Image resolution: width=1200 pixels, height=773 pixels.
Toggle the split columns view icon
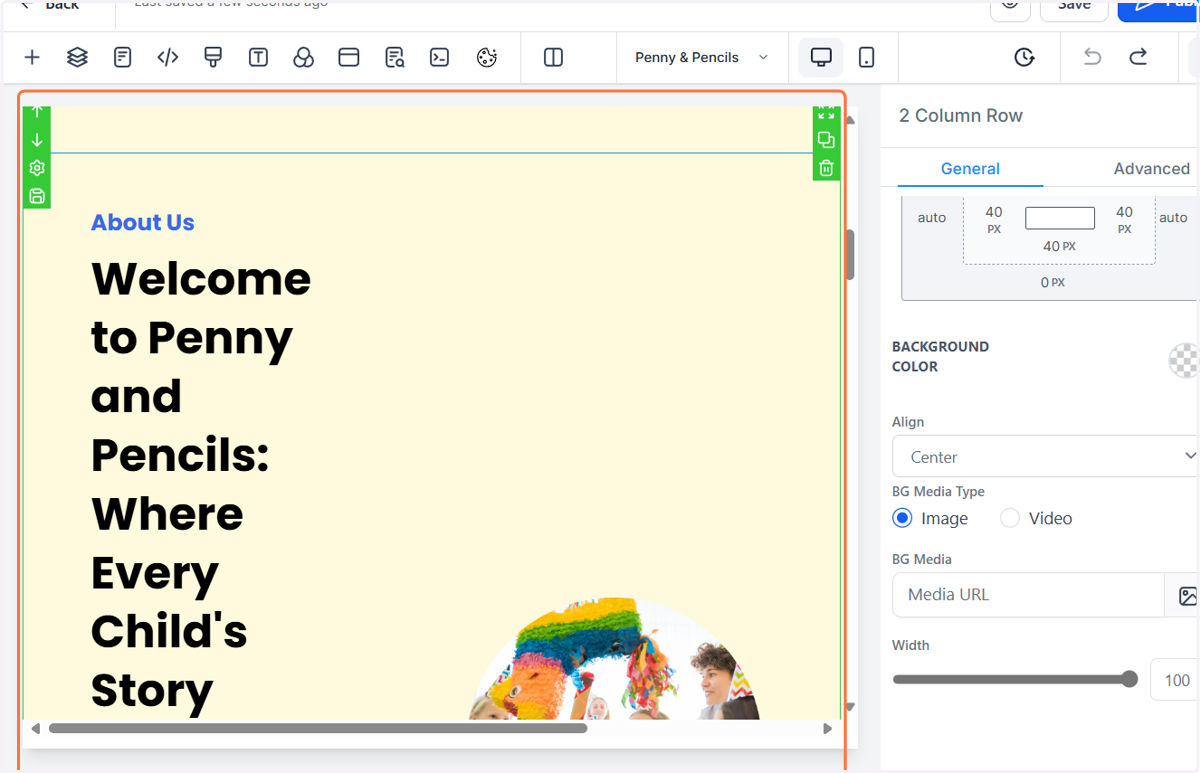pos(553,57)
